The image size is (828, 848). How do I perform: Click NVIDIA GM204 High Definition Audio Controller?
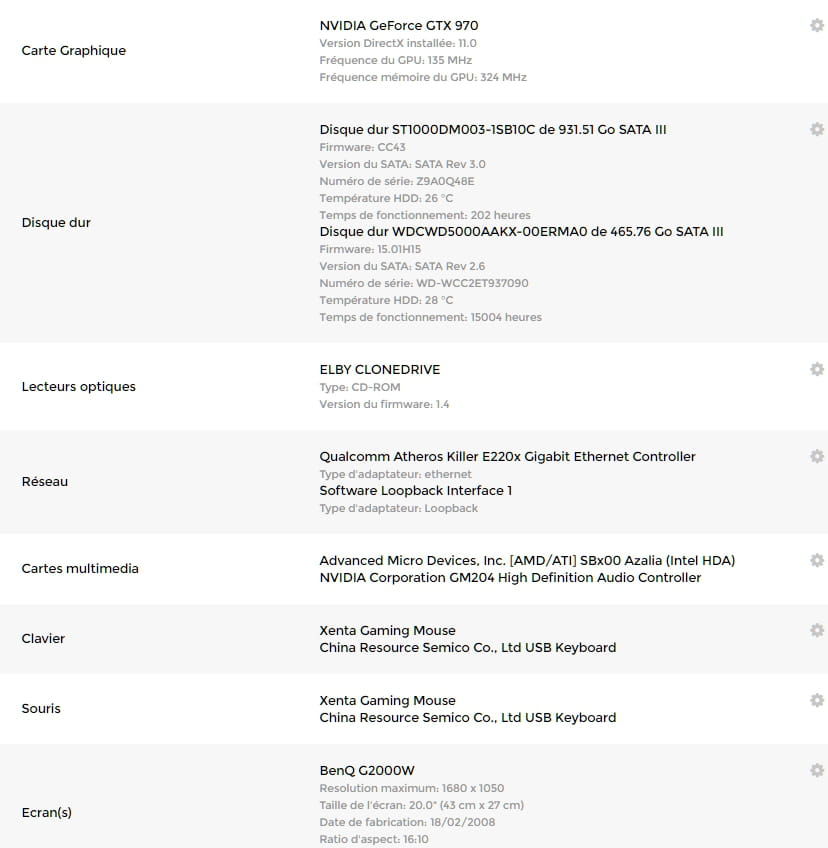click(x=510, y=578)
